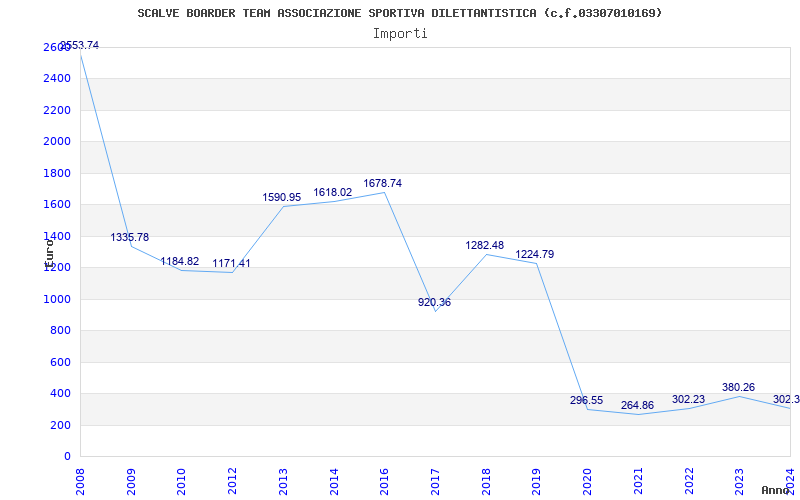
Task: Click the 296.55 data label
Action: point(586,400)
